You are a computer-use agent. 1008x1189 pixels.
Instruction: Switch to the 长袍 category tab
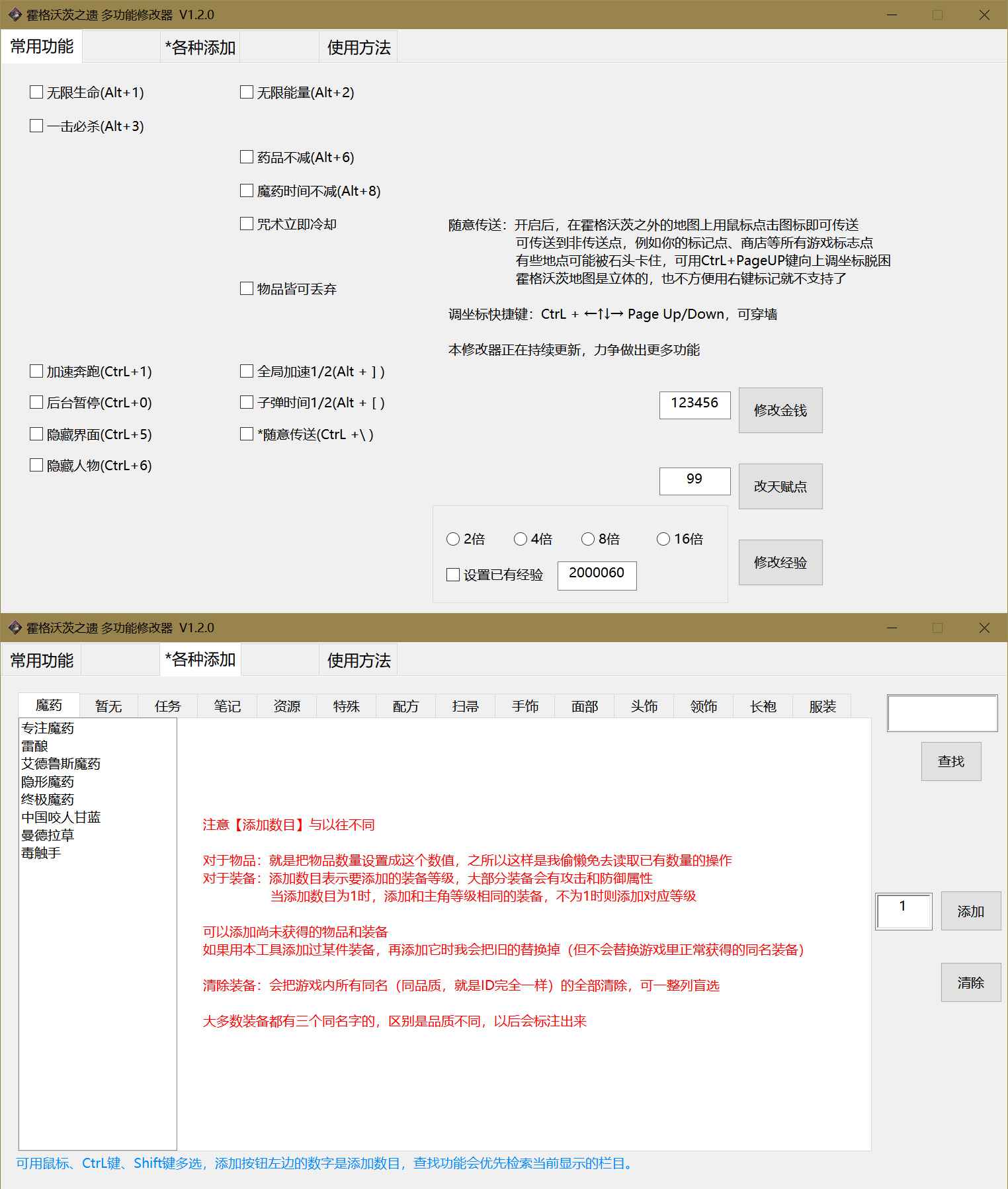coord(763,706)
